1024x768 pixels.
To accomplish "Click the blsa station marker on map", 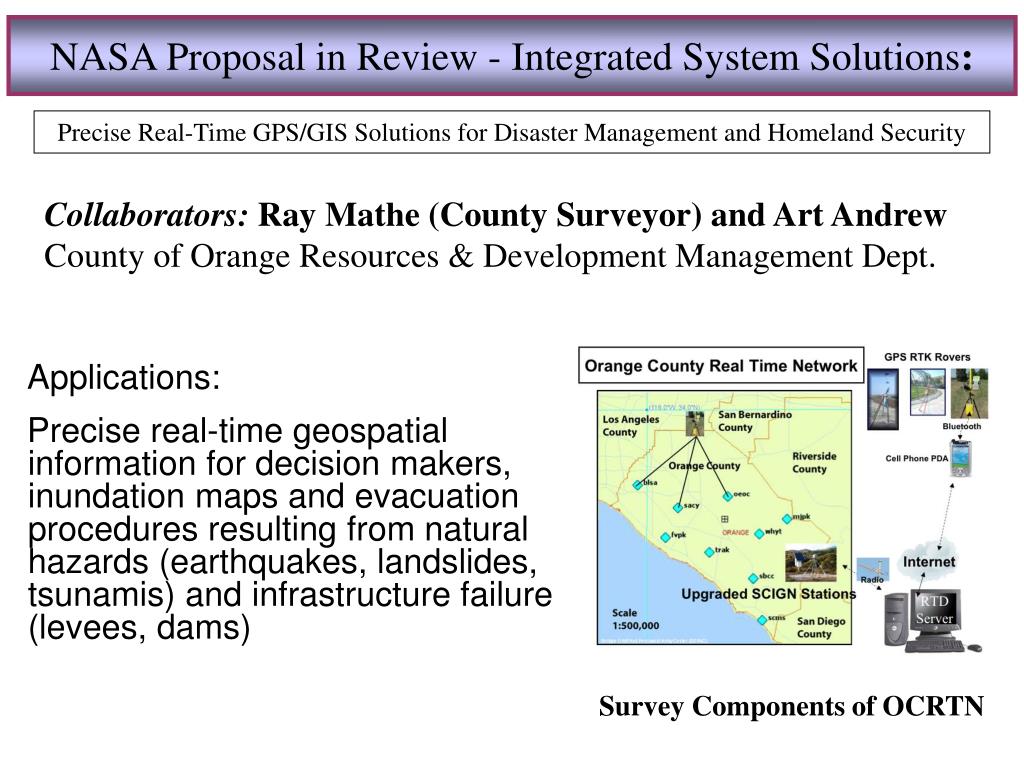I will coord(637,485).
